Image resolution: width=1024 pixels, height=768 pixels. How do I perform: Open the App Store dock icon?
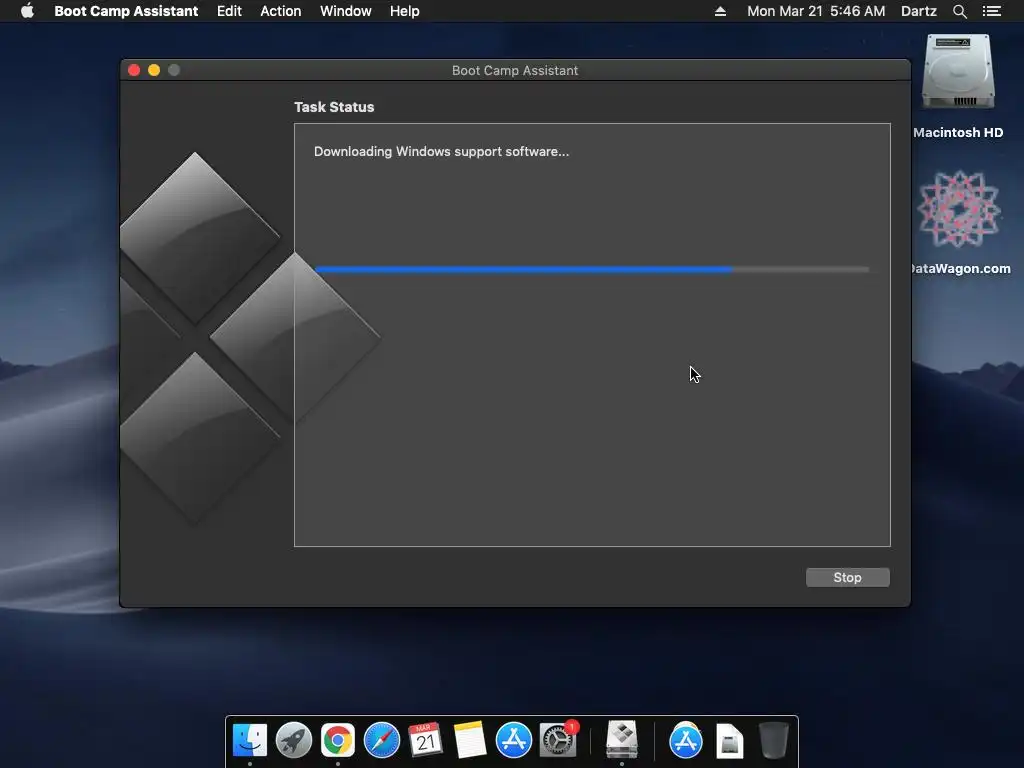pyautogui.click(x=514, y=740)
